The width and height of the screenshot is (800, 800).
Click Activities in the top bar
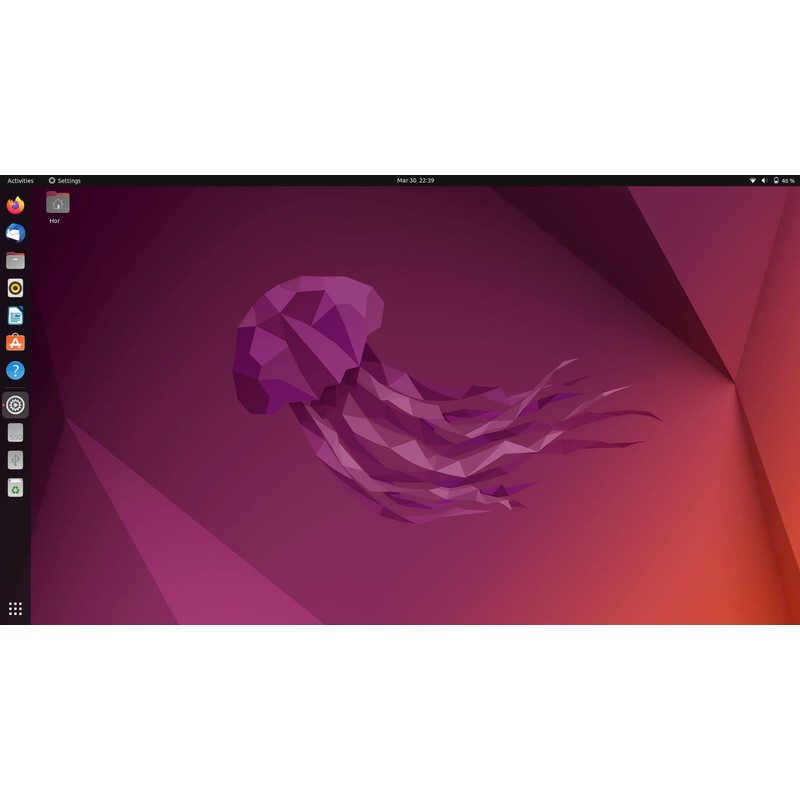point(20,181)
